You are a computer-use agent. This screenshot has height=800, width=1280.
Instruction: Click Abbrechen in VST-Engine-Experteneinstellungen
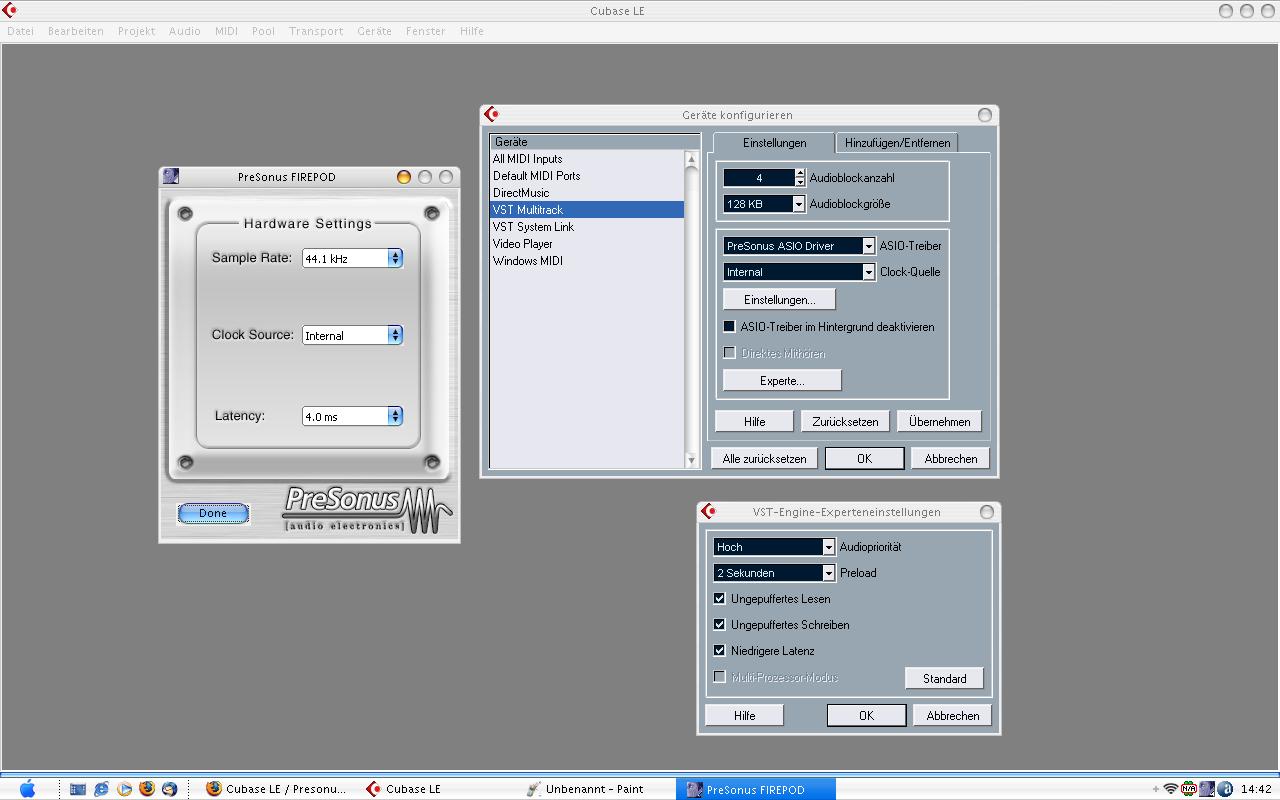(952, 715)
